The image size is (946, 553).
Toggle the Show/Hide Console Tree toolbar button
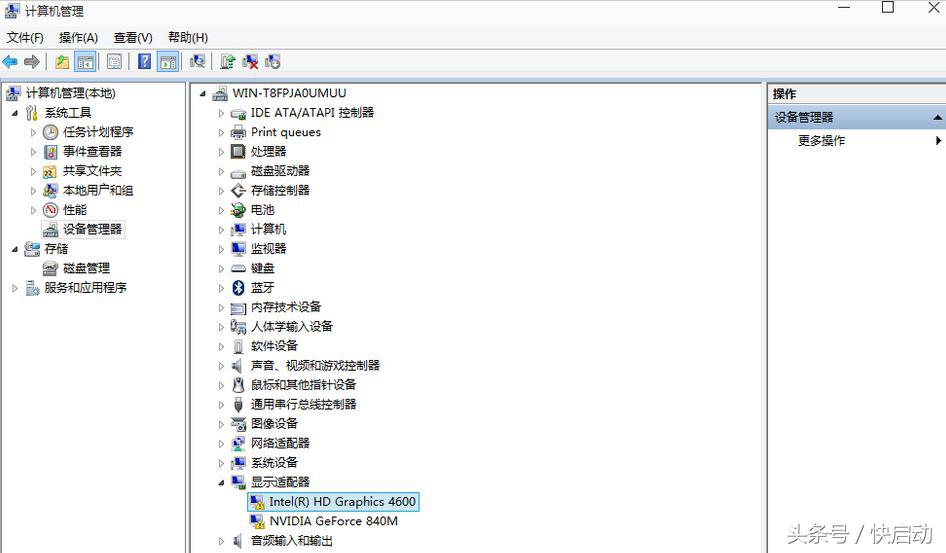[85, 62]
